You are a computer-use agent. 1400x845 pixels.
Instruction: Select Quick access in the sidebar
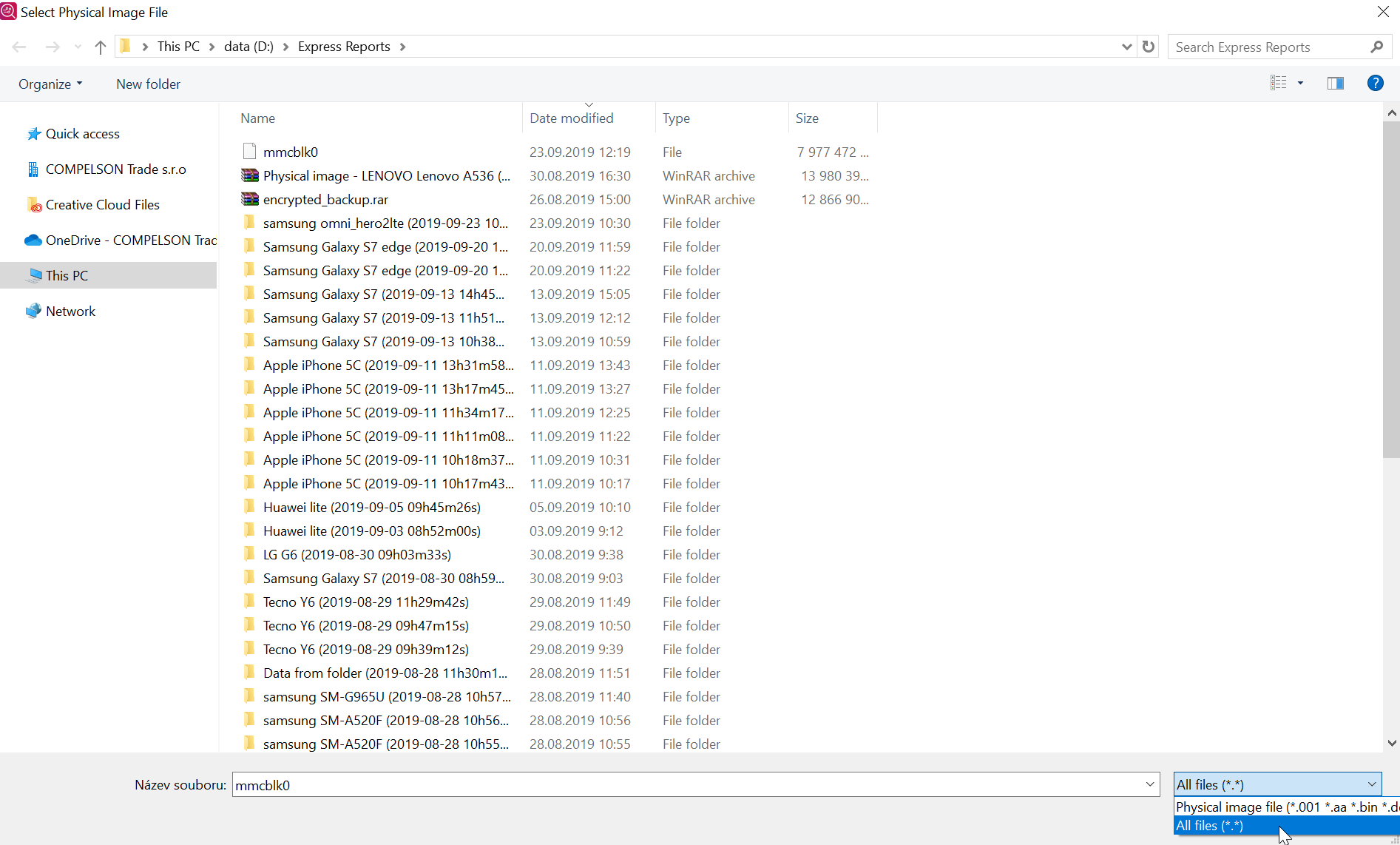point(82,134)
